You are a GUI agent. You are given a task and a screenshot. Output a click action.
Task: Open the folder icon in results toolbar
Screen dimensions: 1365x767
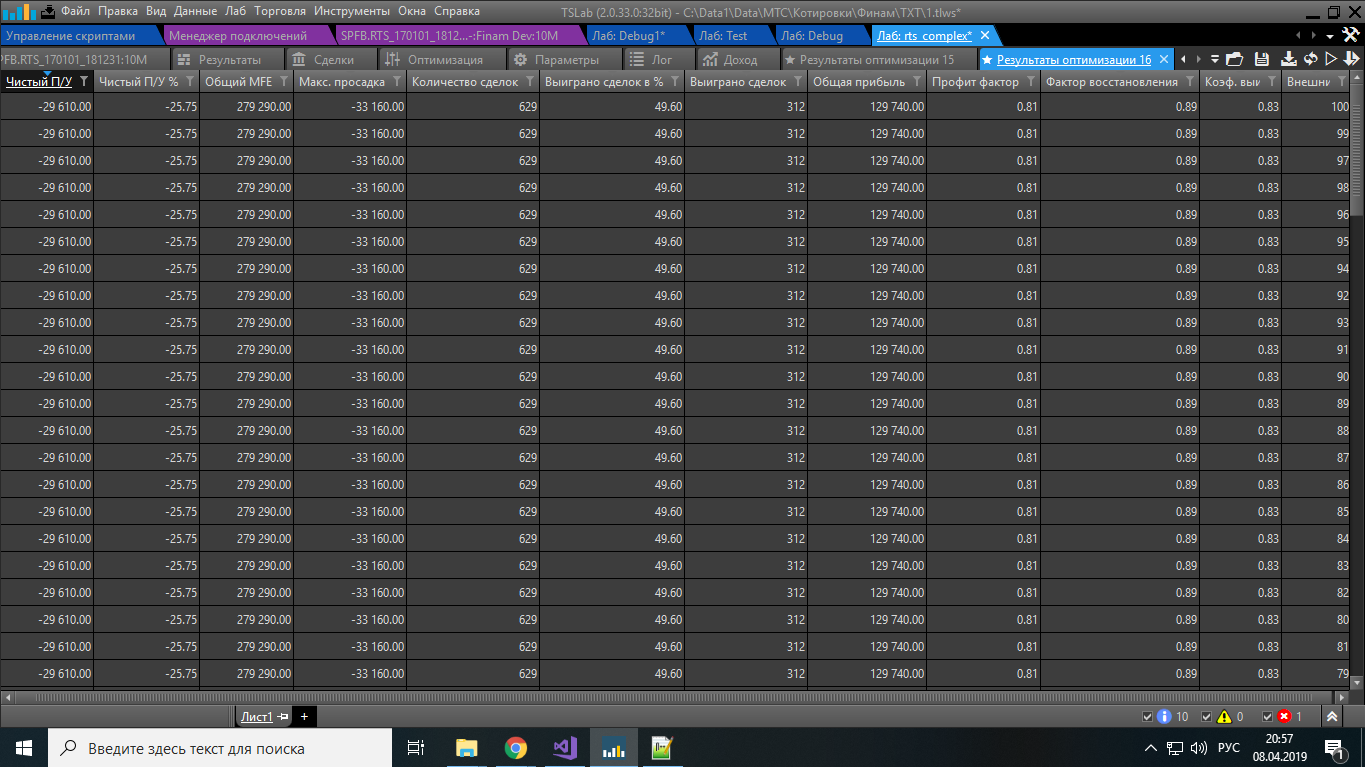tap(1234, 59)
